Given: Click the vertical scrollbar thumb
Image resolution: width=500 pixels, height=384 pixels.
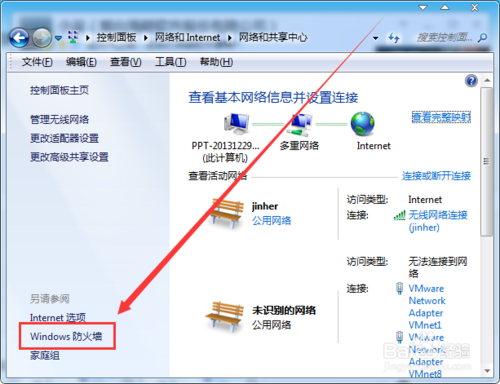Looking at the screenshot, I should click(x=487, y=162).
